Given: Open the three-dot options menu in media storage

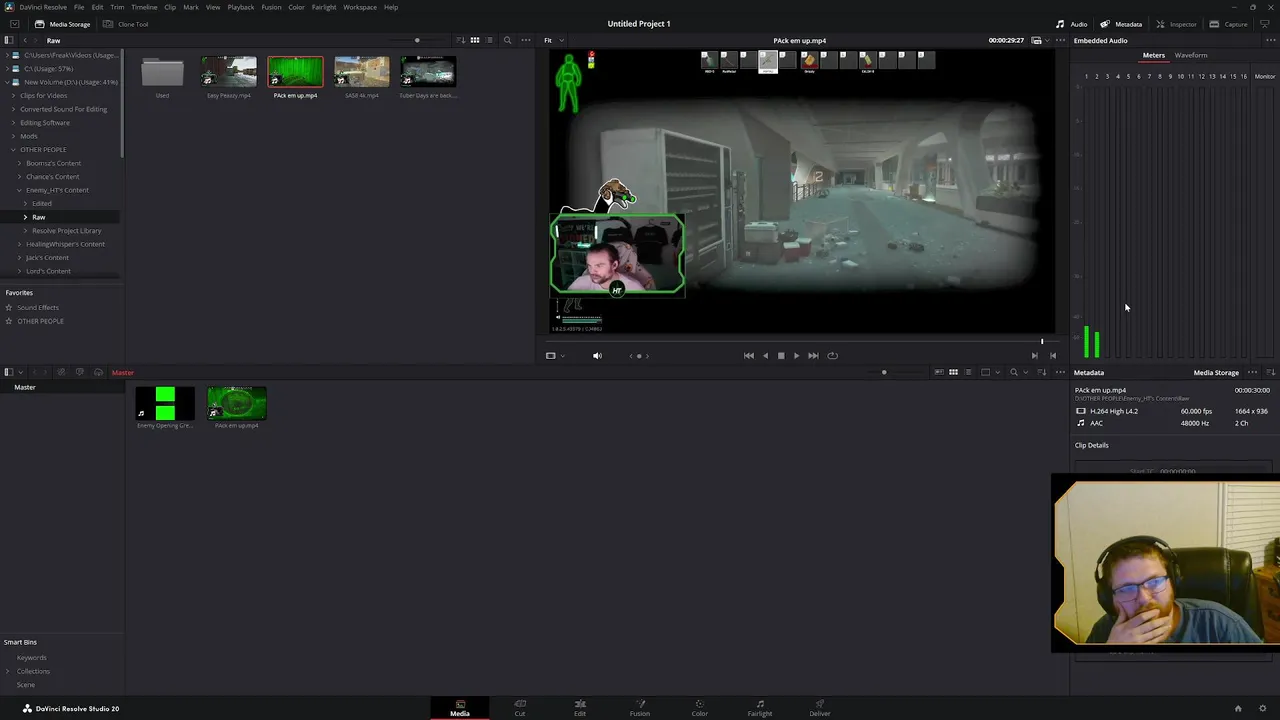Looking at the screenshot, I should click(526, 40).
